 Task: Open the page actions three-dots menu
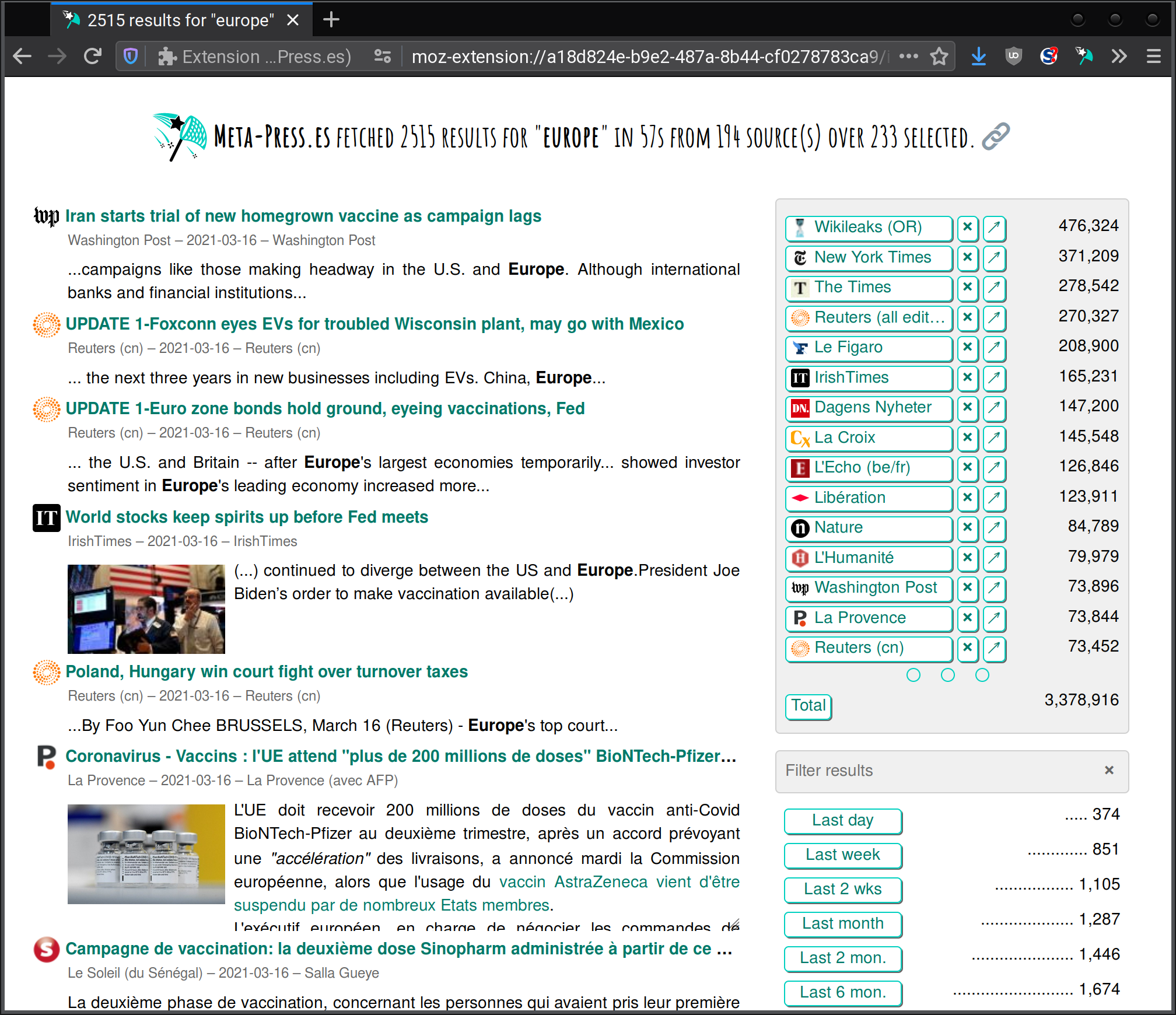click(908, 57)
